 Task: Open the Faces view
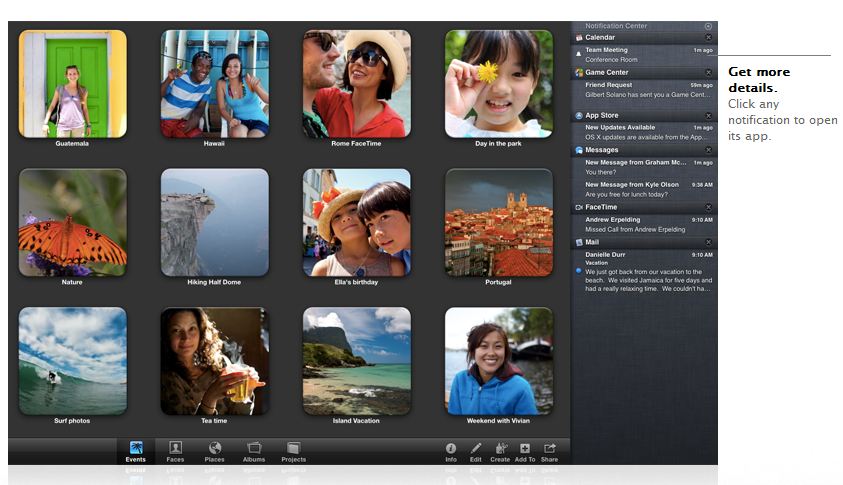pyautogui.click(x=175, y=451)
